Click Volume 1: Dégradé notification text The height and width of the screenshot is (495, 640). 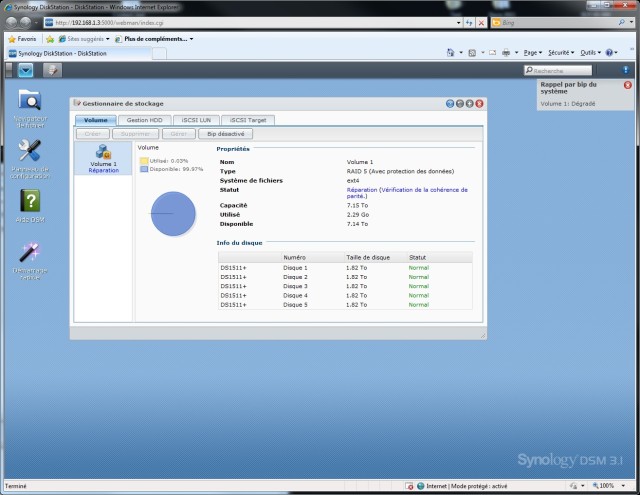(x=568, y=104)
